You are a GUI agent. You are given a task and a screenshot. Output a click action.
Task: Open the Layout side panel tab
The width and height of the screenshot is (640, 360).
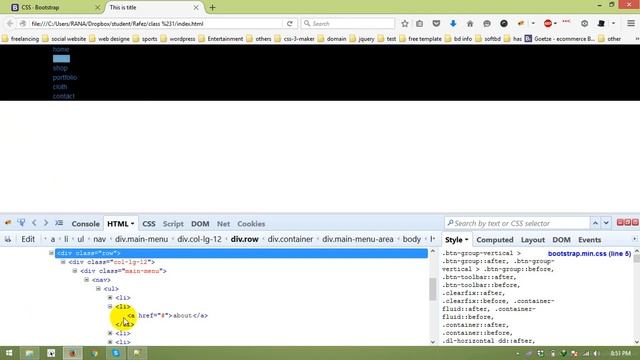coord(533,240)
